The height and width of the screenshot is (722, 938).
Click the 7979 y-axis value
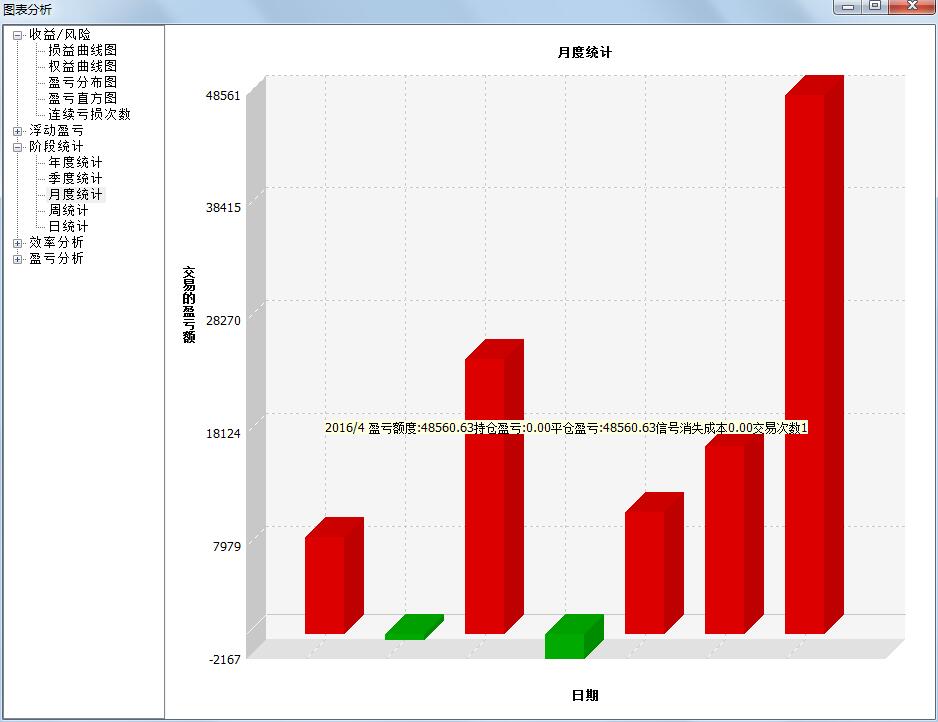point(227,546)
